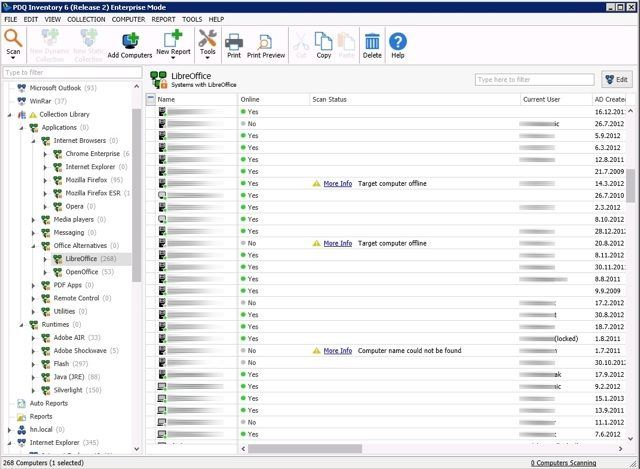640x469 pixels.
Task: Expand the Remote Control node
Action: (33, 298)
